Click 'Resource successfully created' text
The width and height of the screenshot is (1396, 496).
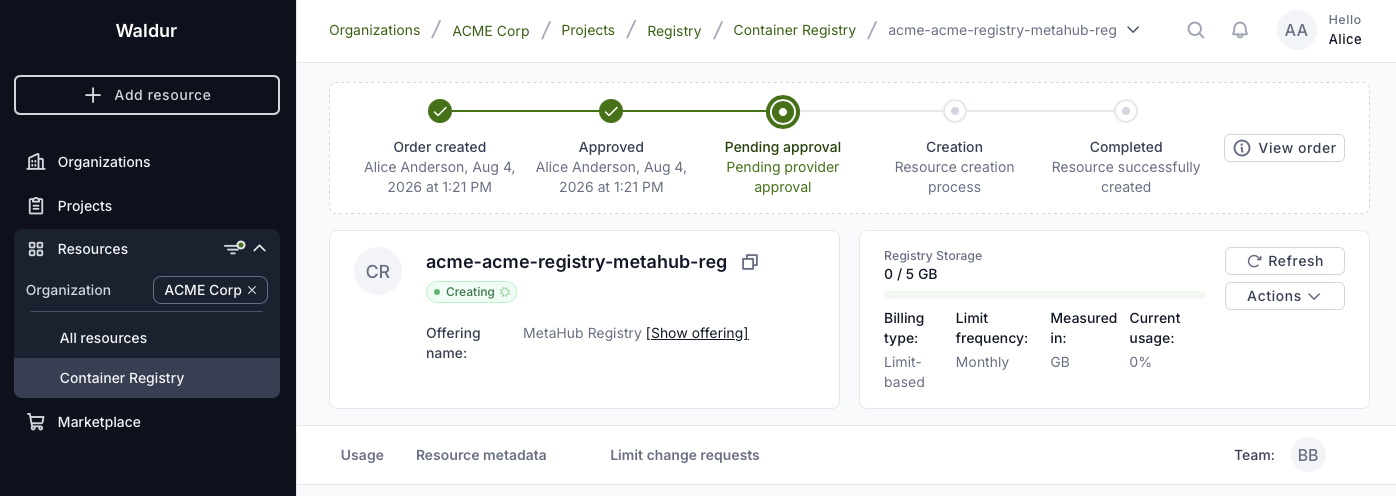point(1126,177)
